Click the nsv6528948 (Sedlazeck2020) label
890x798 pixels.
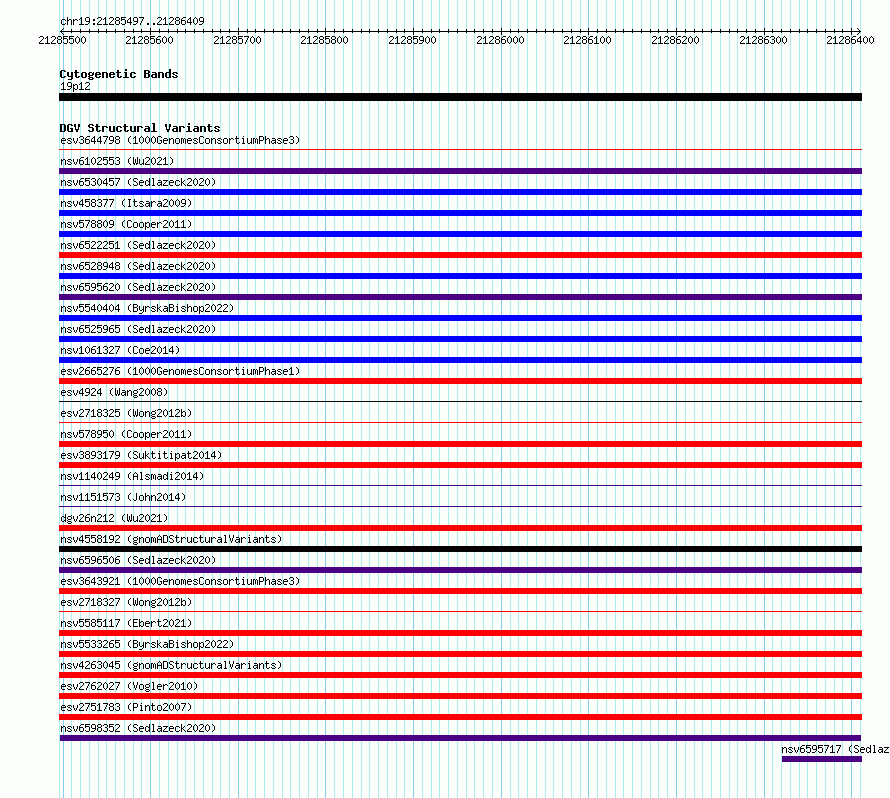pyautogui.click(x=138, y=266)
